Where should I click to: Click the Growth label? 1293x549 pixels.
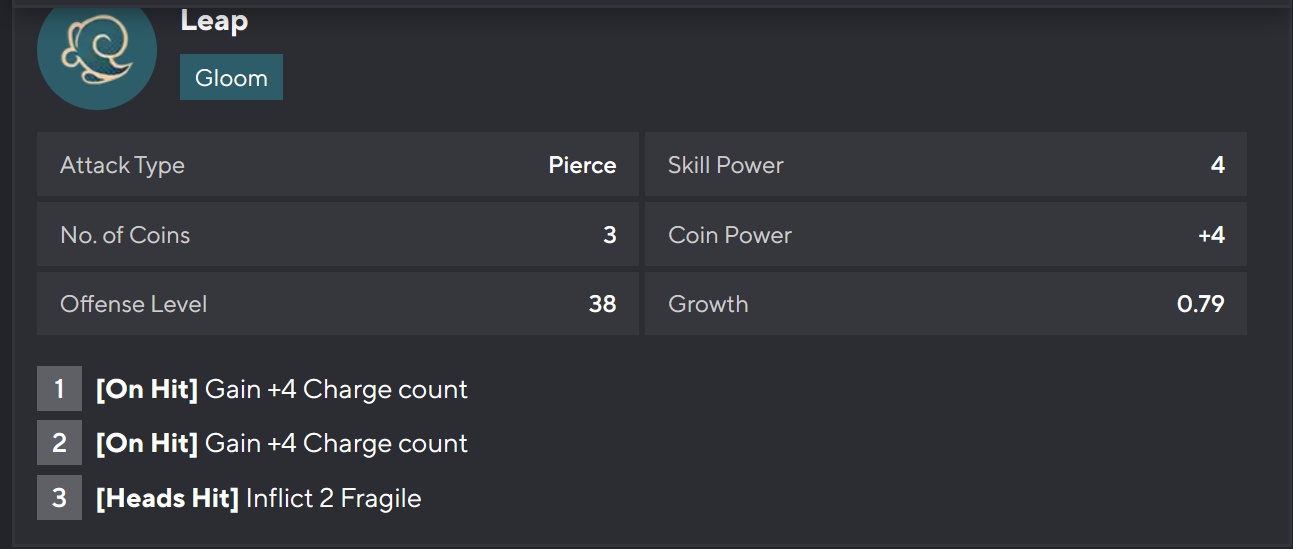[708, 304]
